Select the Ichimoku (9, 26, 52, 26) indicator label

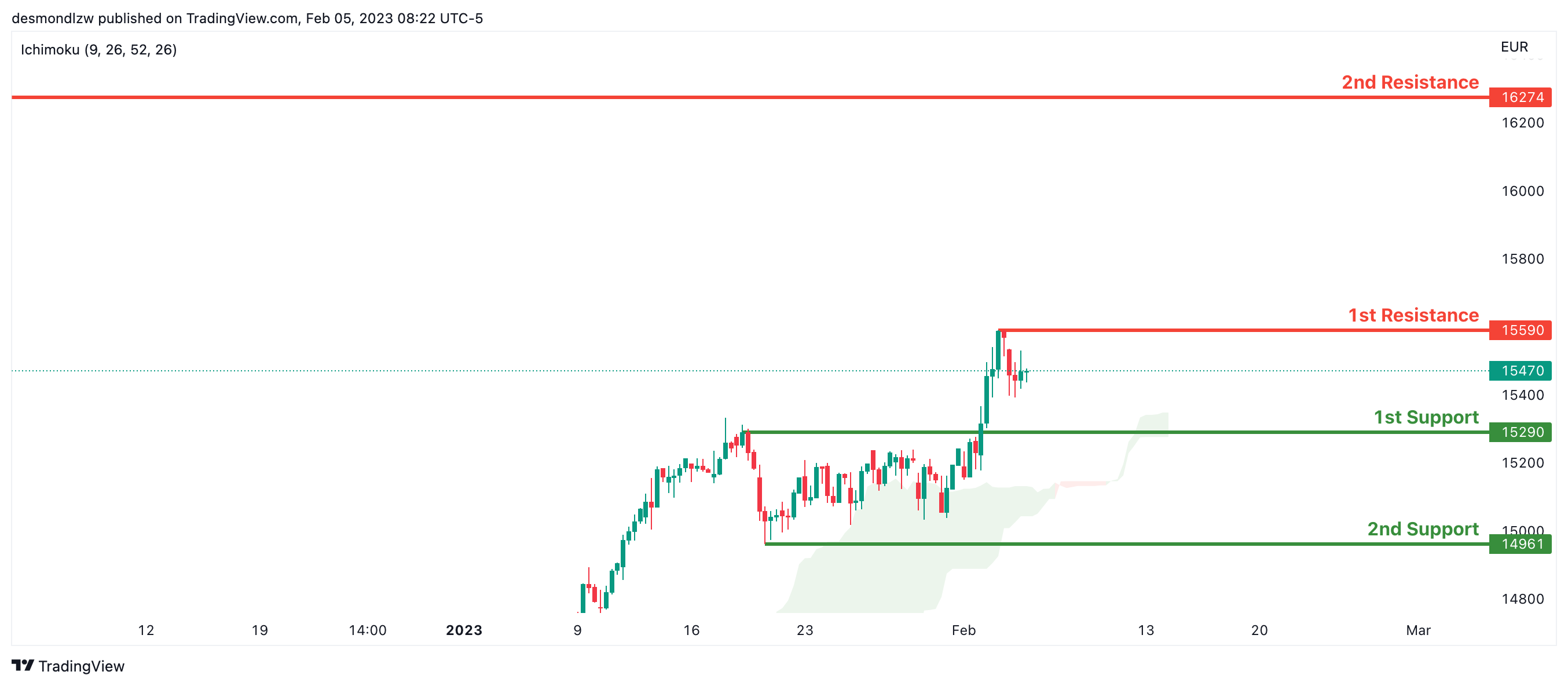[x=98, y=50]
